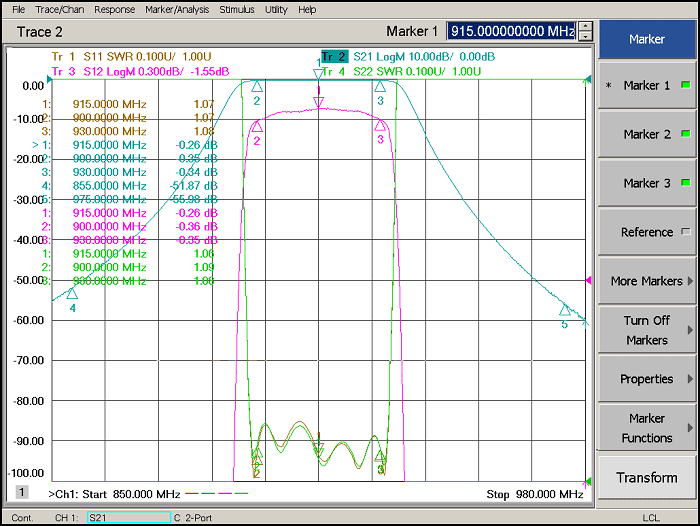Click the Trace 2 title label

tap(40, 32)
